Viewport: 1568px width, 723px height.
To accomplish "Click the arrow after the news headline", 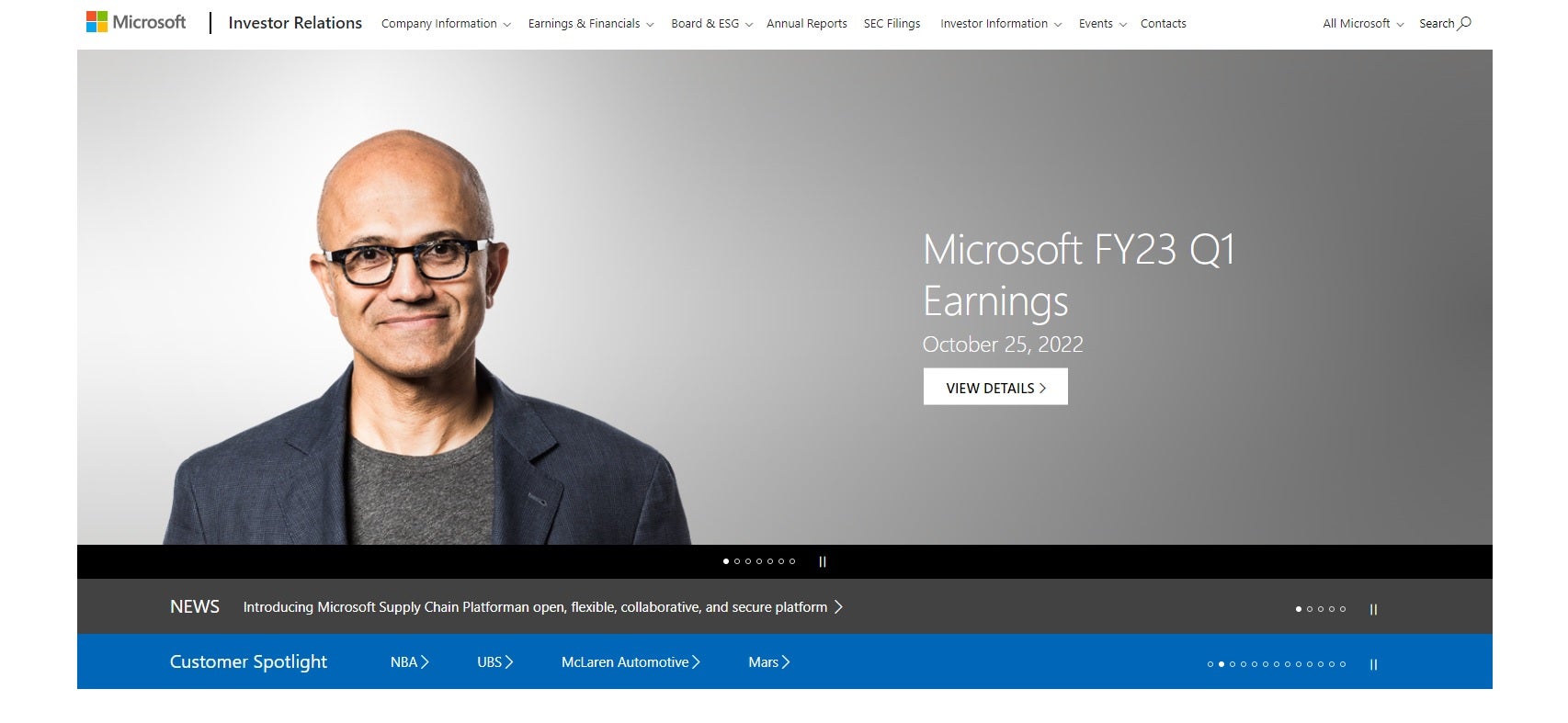I will pos(838,607).
